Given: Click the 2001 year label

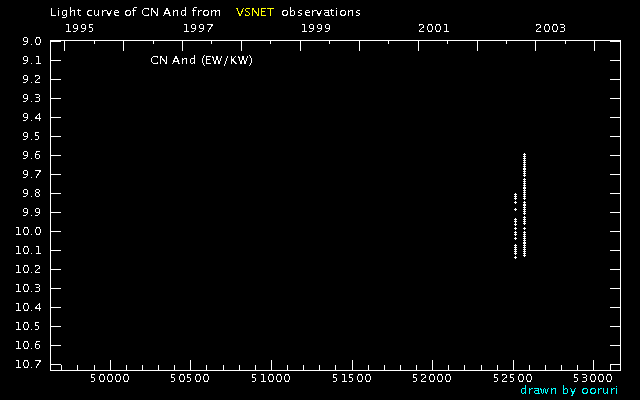Looking at the screenshot, I should tap(433, 27).
